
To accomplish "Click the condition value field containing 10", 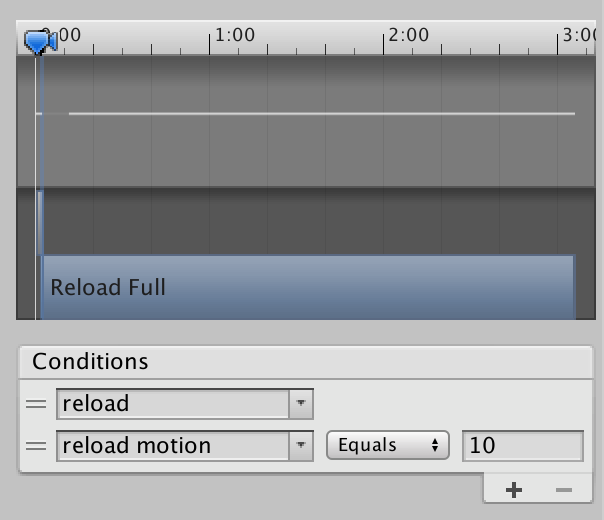I will [x=522, y=446].
